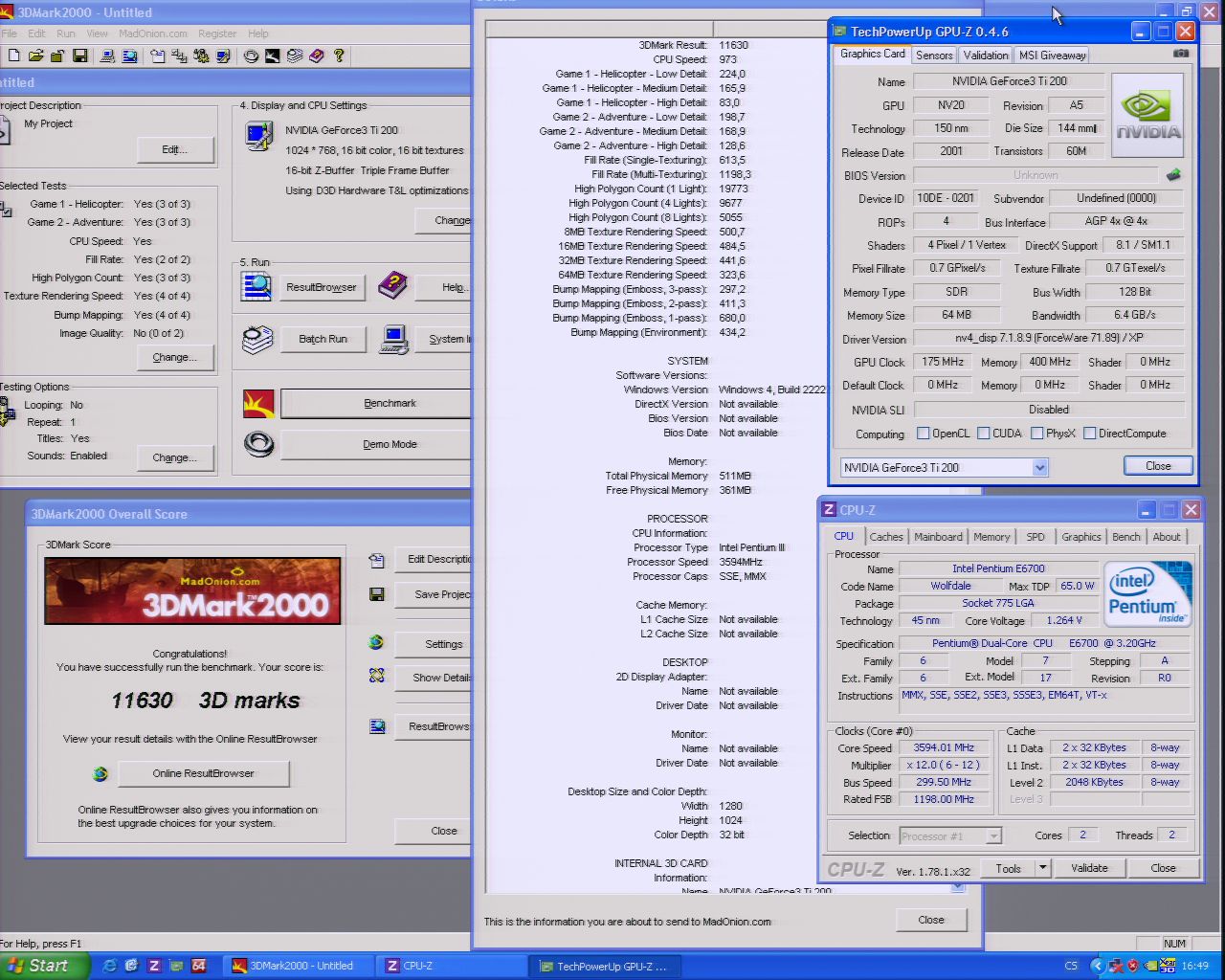This screenshot has height=980, width=1225.
Task: Click the torus demo toolbar icon
Action: tap(251, 56)
